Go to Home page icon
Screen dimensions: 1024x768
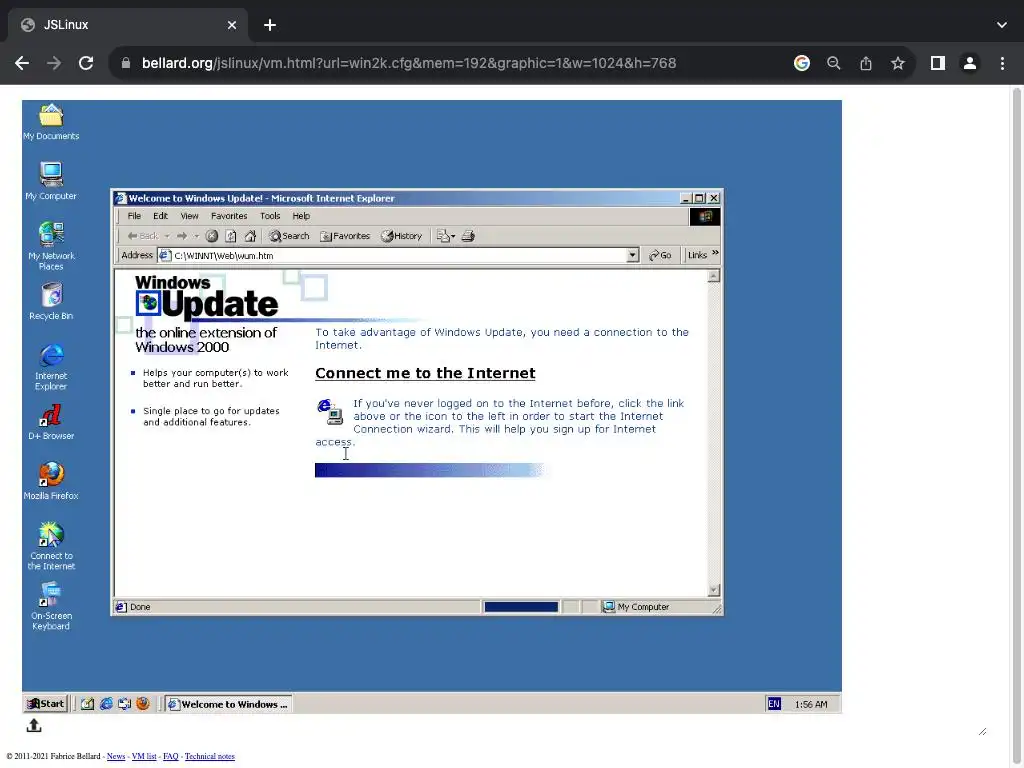(250, 236)
